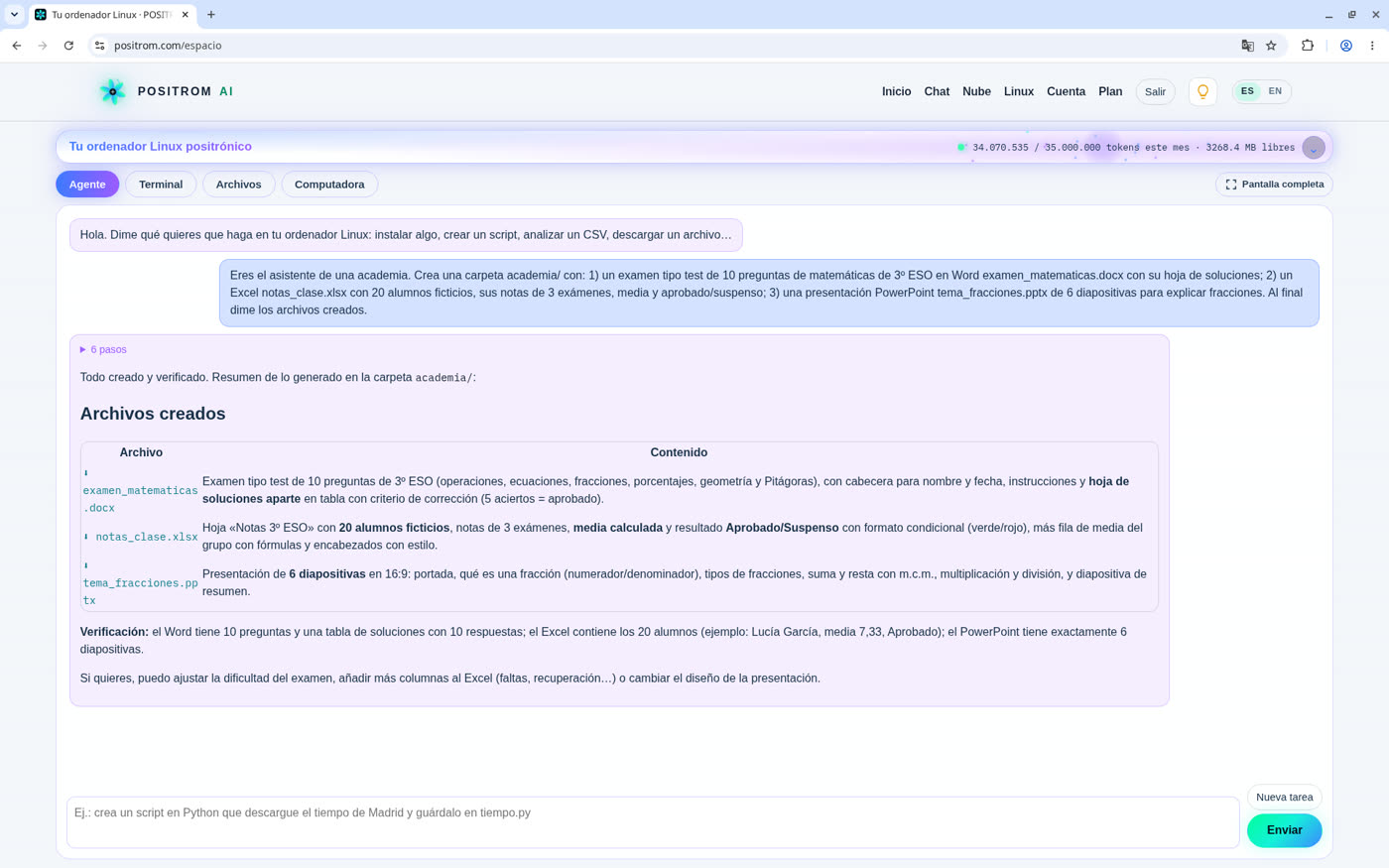Go to Inicio in the navigation
The height and width of the screenshot is (868, 1389).
[x=896, y=91]
